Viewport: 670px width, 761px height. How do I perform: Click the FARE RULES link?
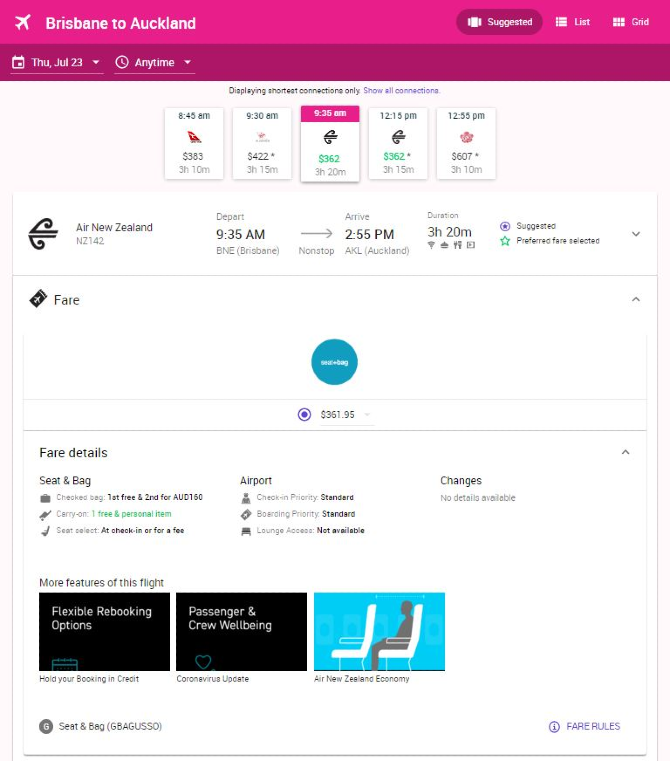tap(593, 727)
